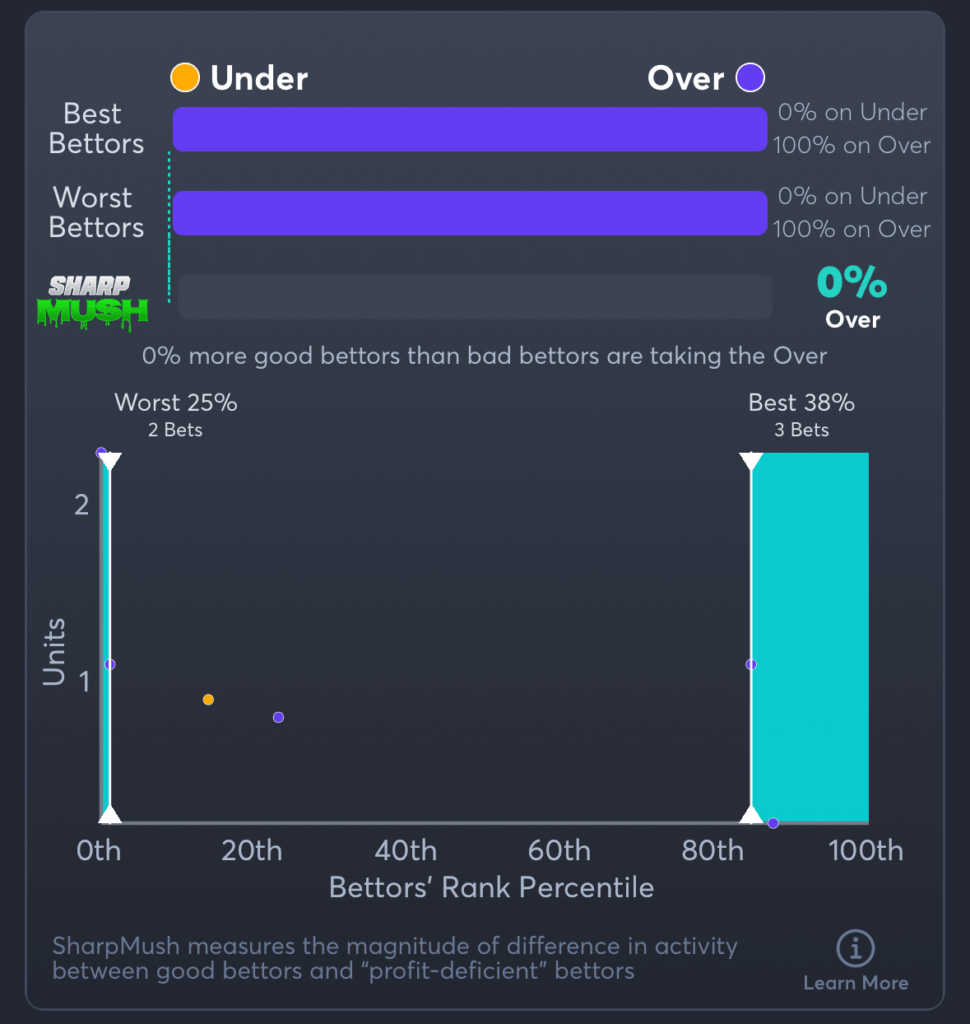The height and width of the screenshot is (1024, 970).
Task: Select the purple Over legend circle
Action: (750, 78)
